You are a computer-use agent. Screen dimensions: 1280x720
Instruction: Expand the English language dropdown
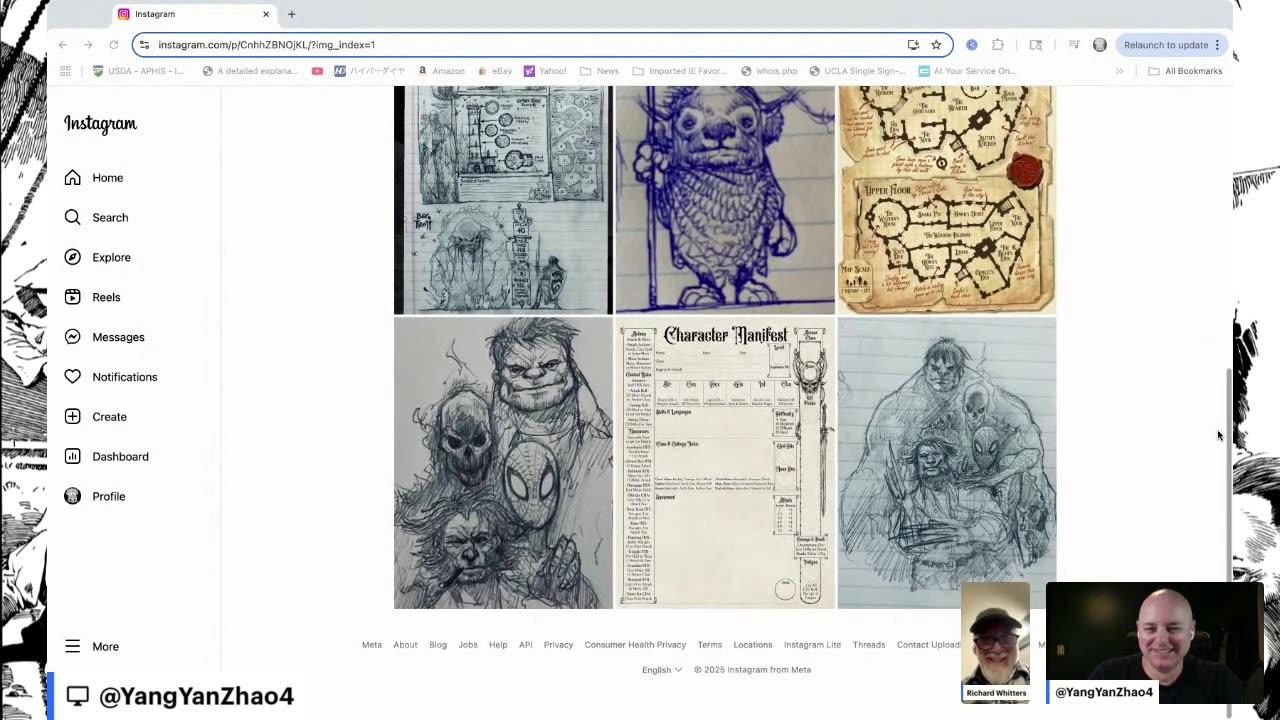coord(661,670)
